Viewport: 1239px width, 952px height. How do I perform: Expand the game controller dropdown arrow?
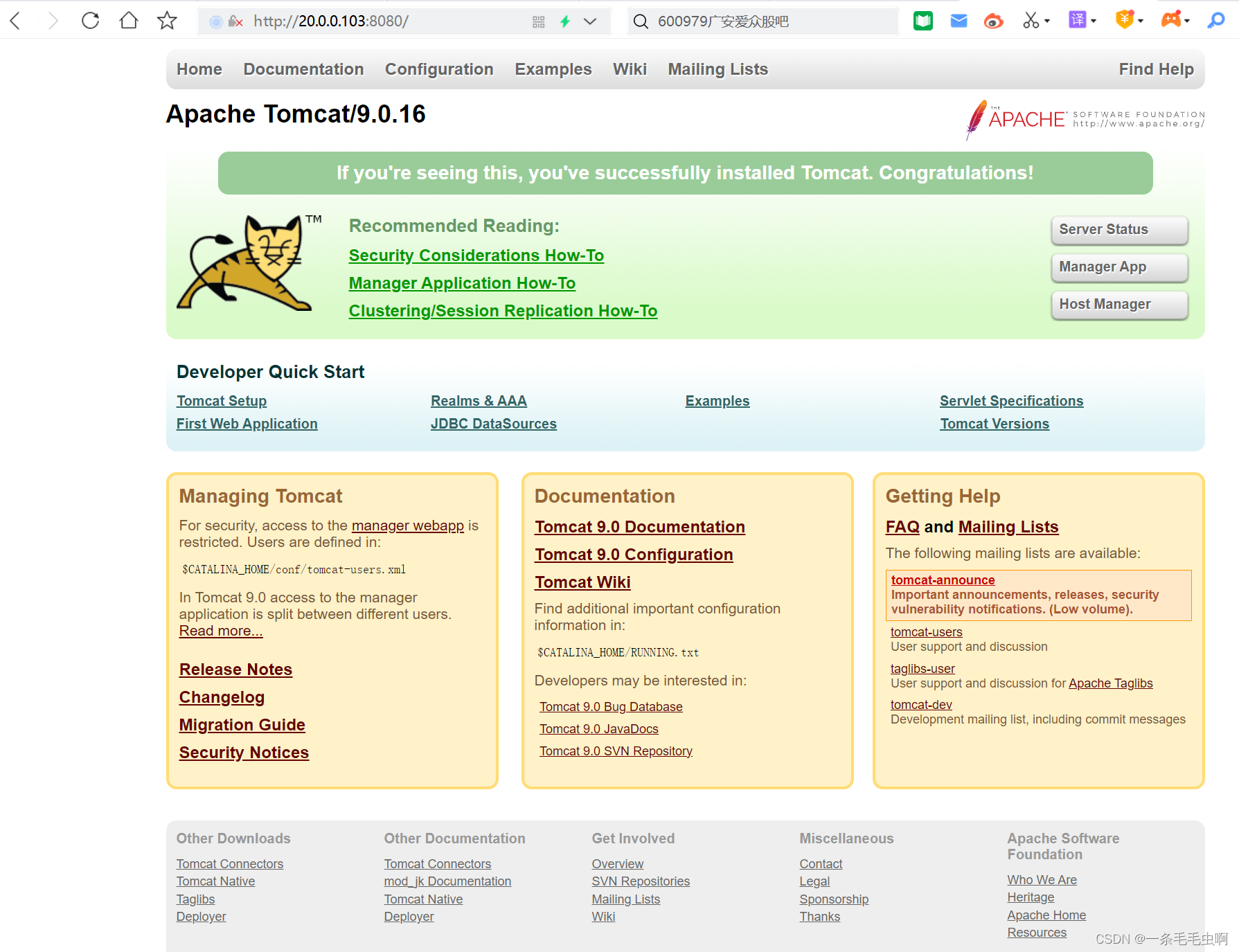(x=1187, y=21)
